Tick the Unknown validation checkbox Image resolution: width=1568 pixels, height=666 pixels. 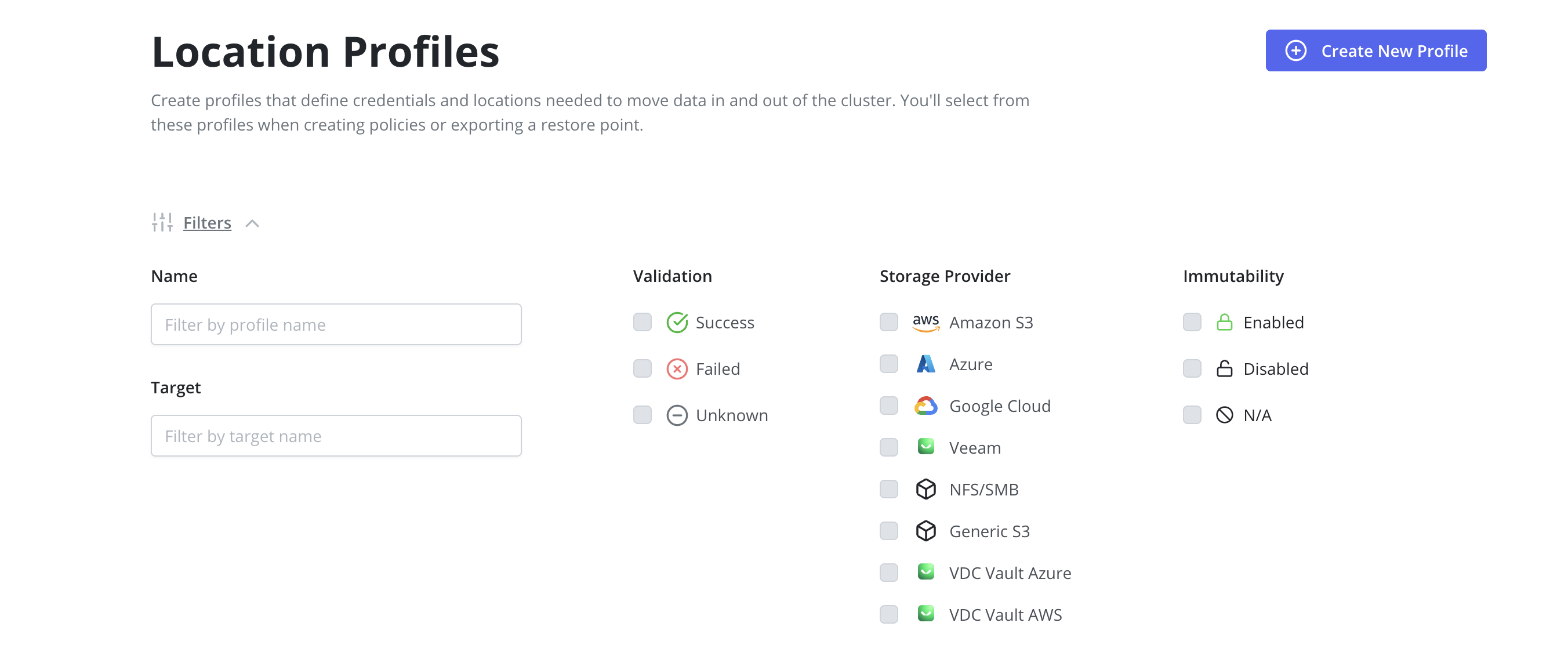[x=641, y=415]
